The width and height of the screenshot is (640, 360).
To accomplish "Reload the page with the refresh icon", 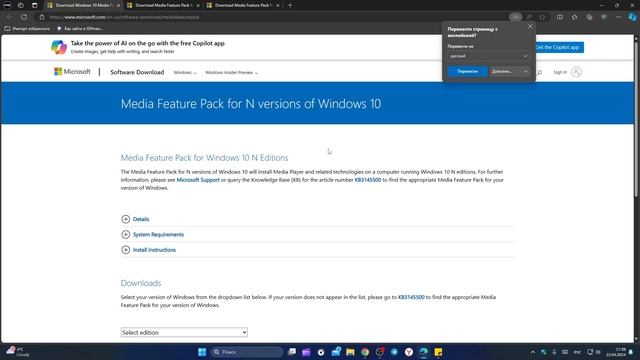I will pyautogui.click(x=24, y=17).
